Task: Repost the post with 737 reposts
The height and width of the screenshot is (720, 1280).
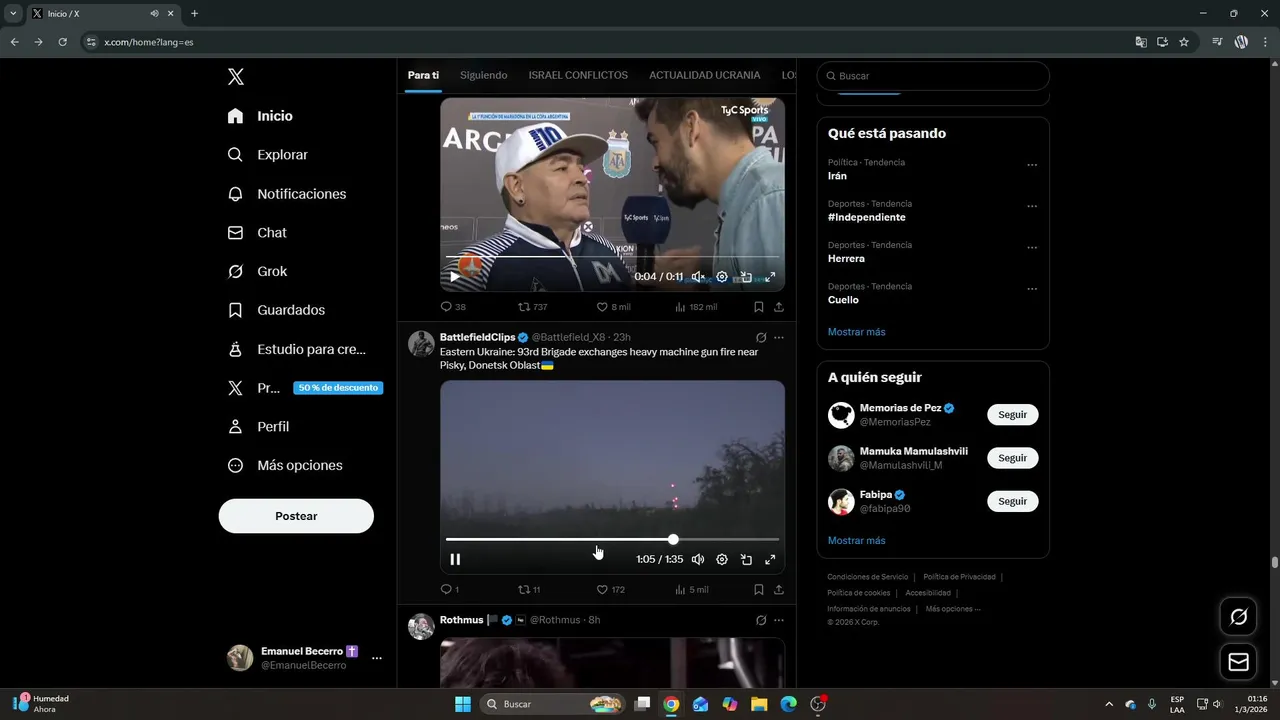Action: (532, 307)
